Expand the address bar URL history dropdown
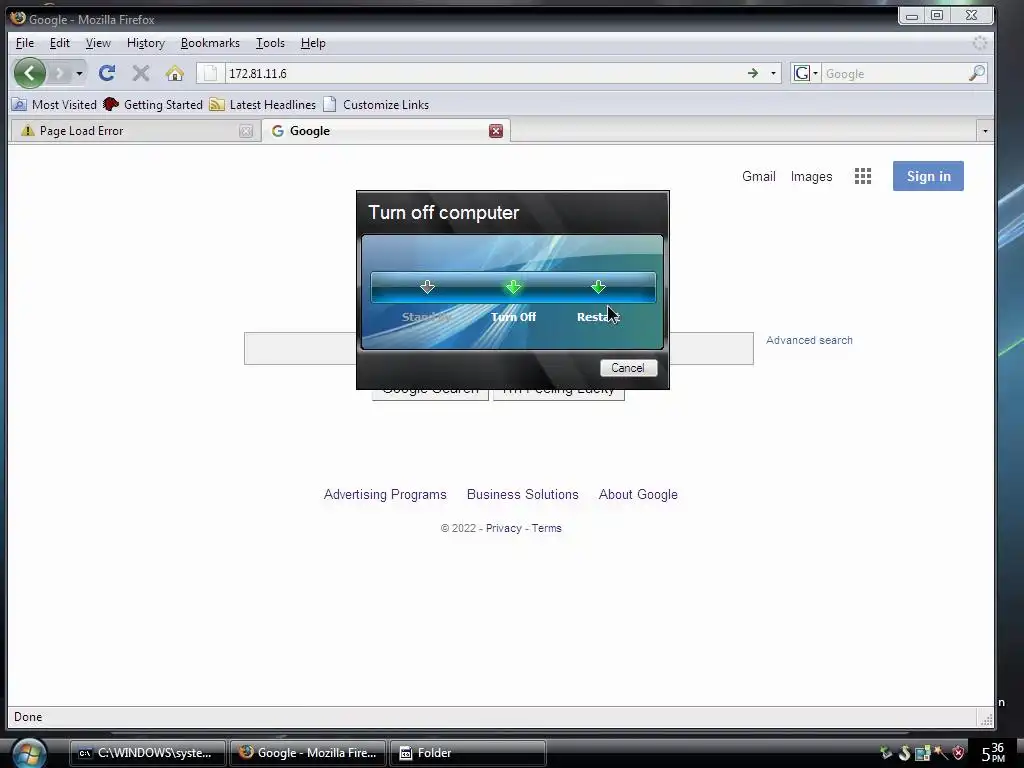 coord(773,73)
